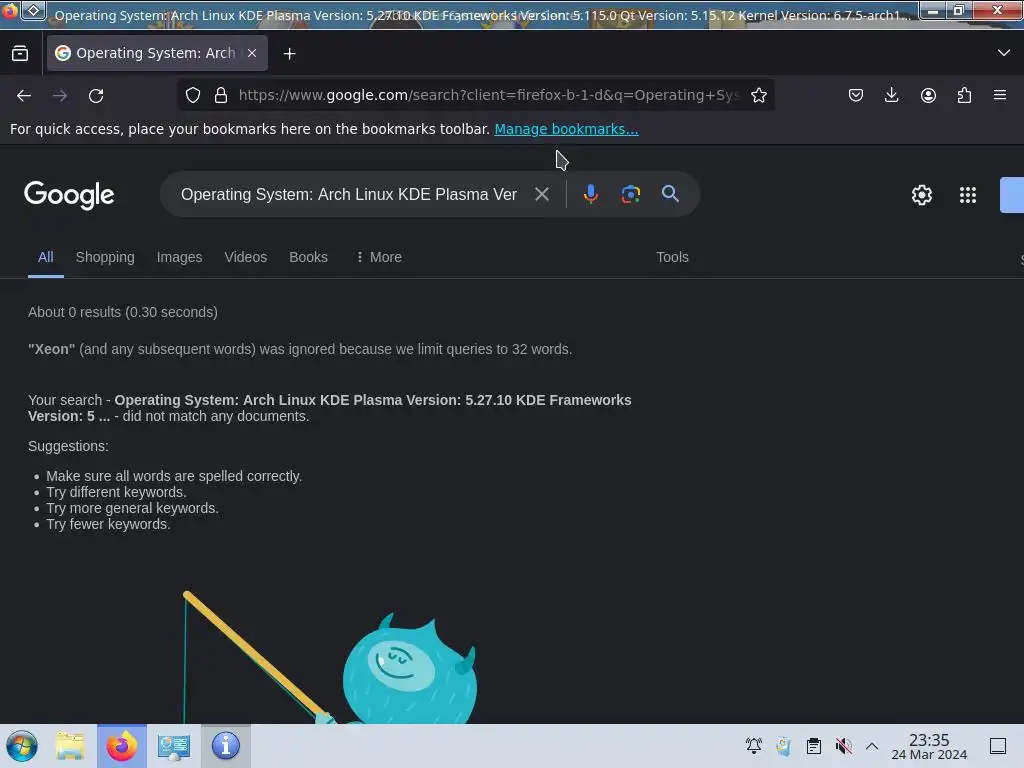Select the All results tab
This screenshot has height=768, width=1024.
[x=46, y=257]
